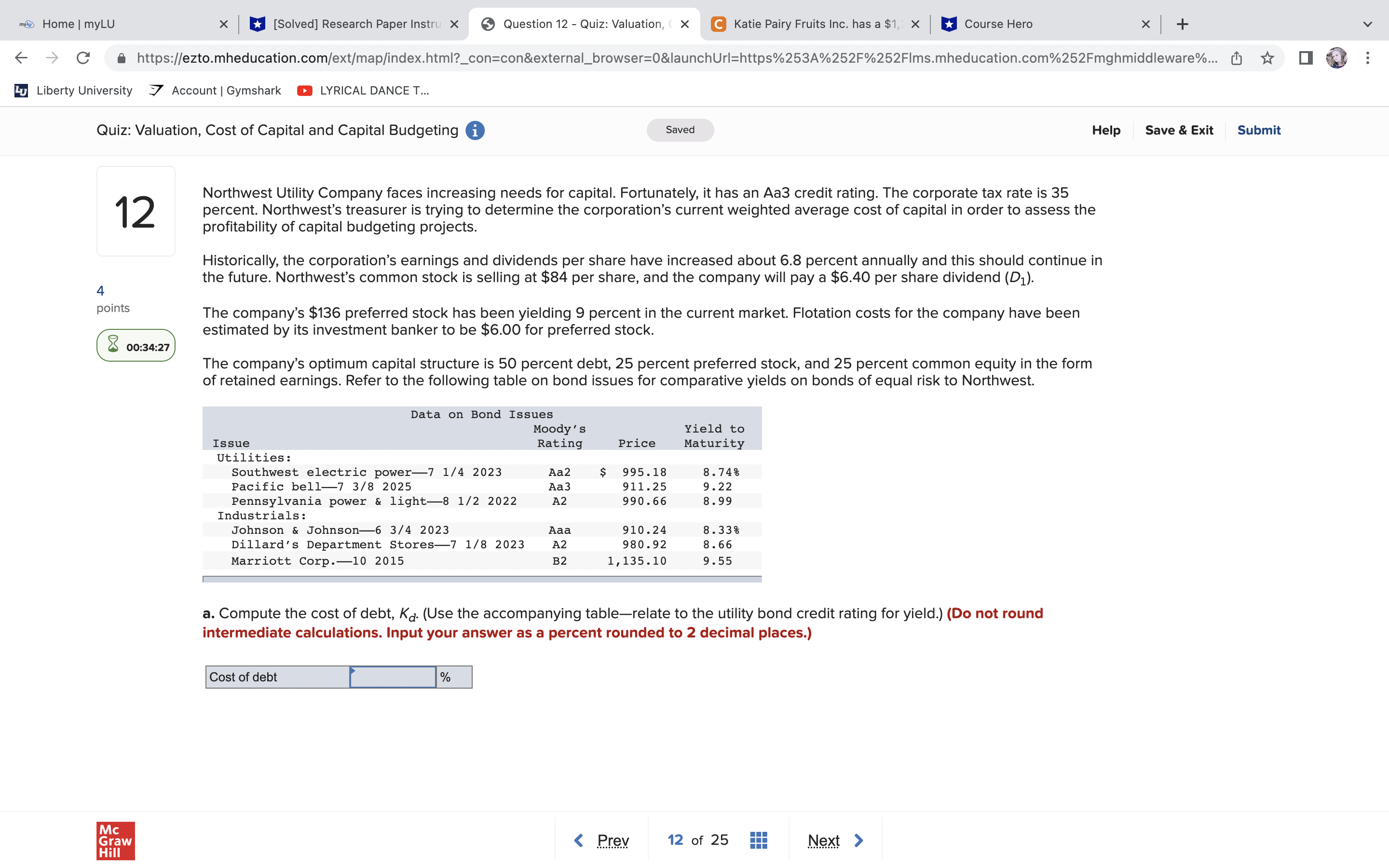1389x868 pixels.
Task: Open the Chrome side panel icon
Action: click(1305, 57)
